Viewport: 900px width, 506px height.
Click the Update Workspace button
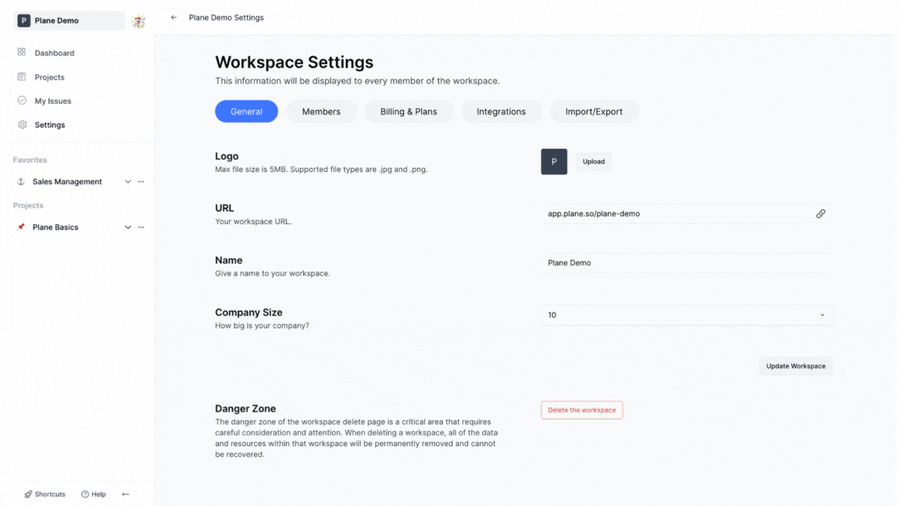pyautogui.click(x=796, y=366)
